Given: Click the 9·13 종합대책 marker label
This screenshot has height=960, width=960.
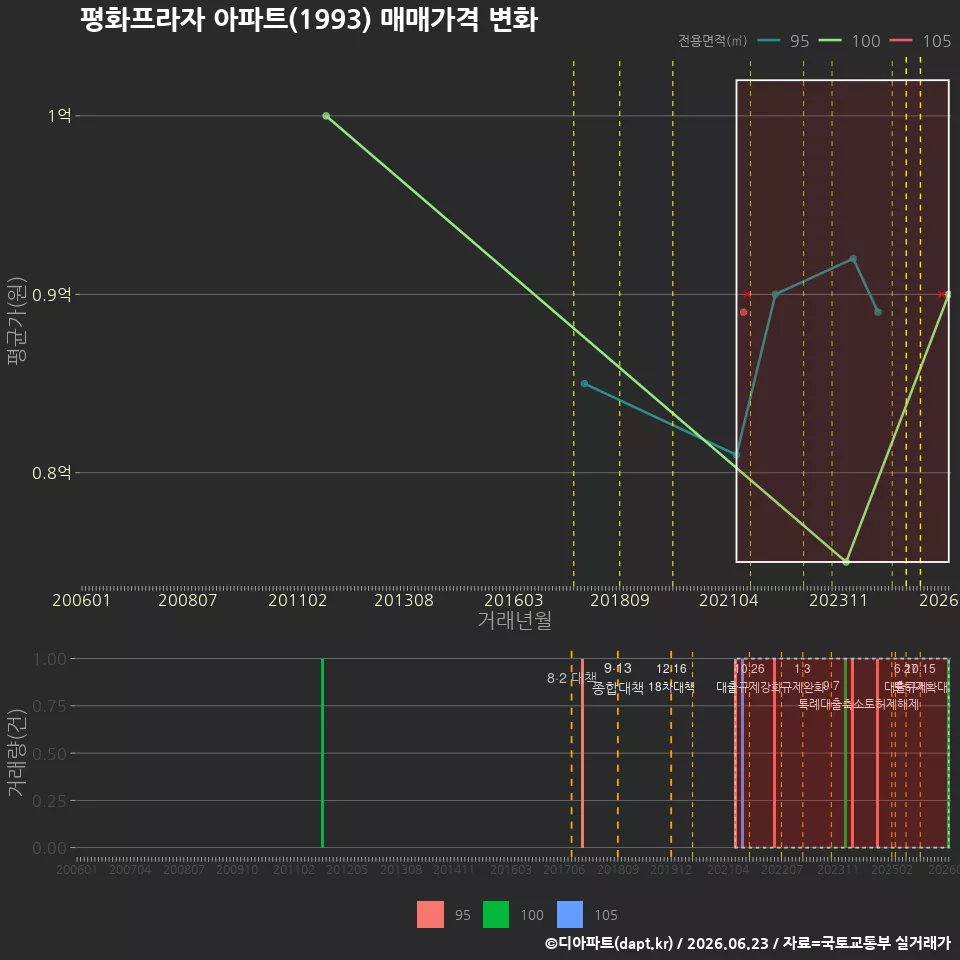Looking at the screenshot, I should tap(618, 678).
